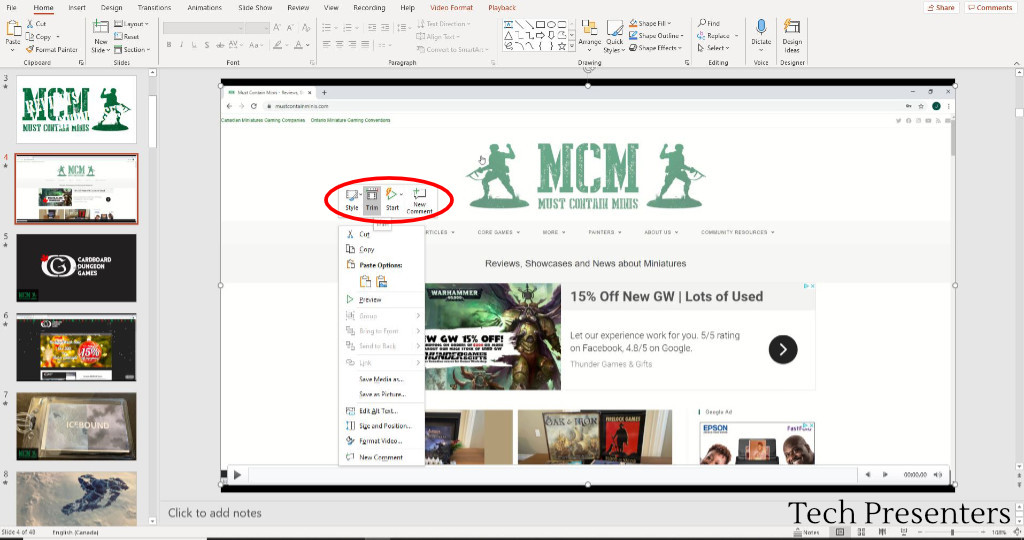Screen dimensions: 1024x540
Task: Choose Edit Alt Text from context menu
Action: pos(381,411)
